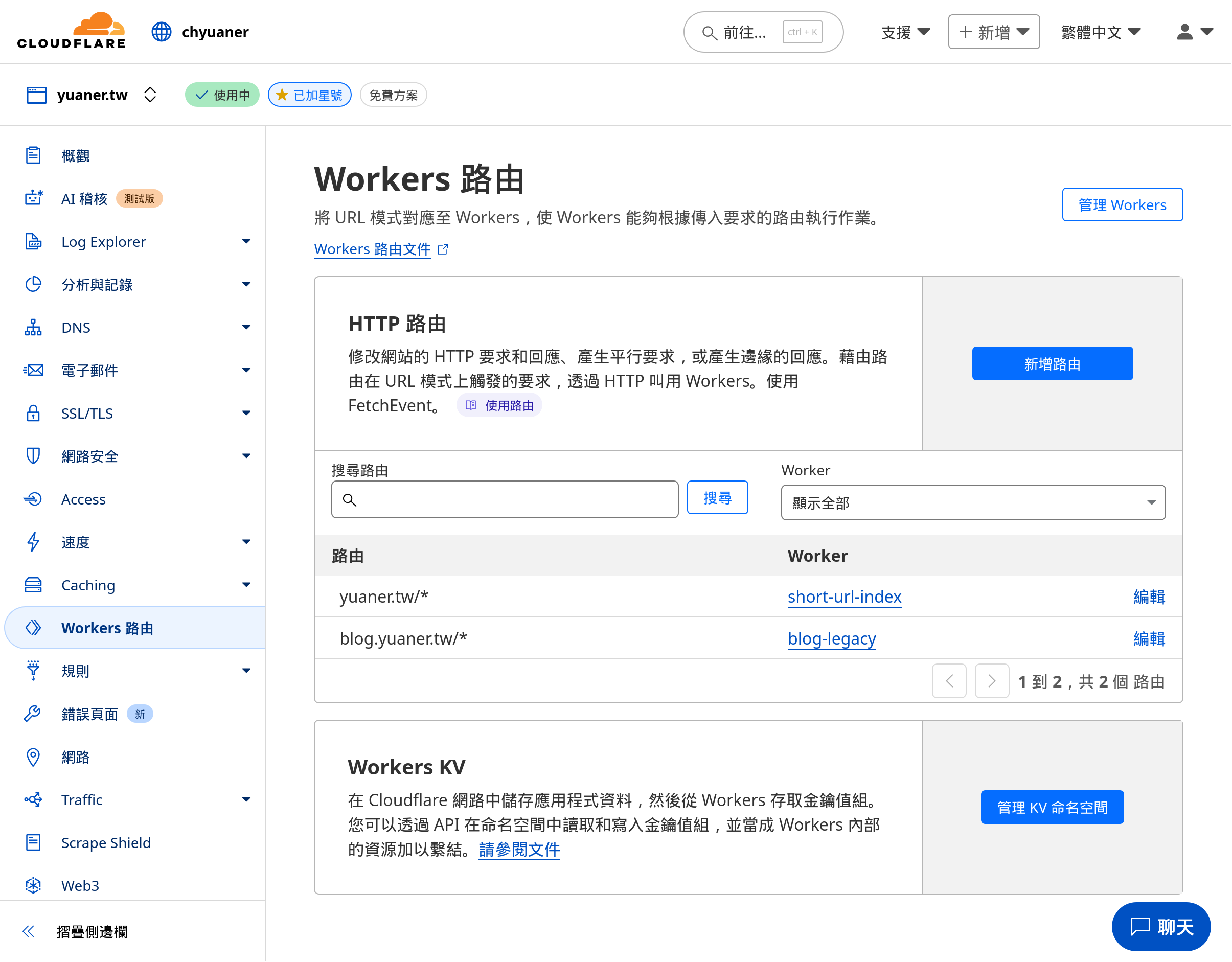This screenshot has width=1232, height=962.
Task: Select Workers 路由 sidebar item
Action: click(135, 628)
